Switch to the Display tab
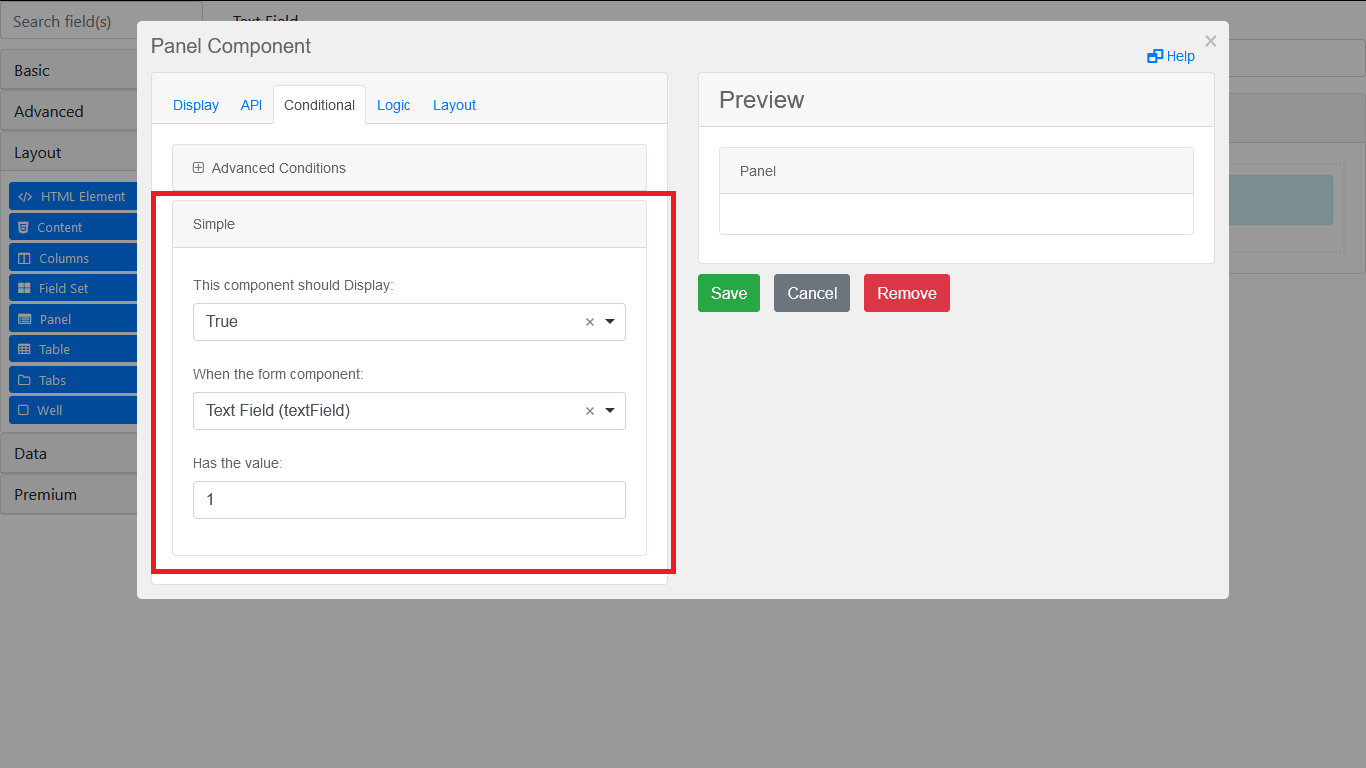 [x=196, y=105]
